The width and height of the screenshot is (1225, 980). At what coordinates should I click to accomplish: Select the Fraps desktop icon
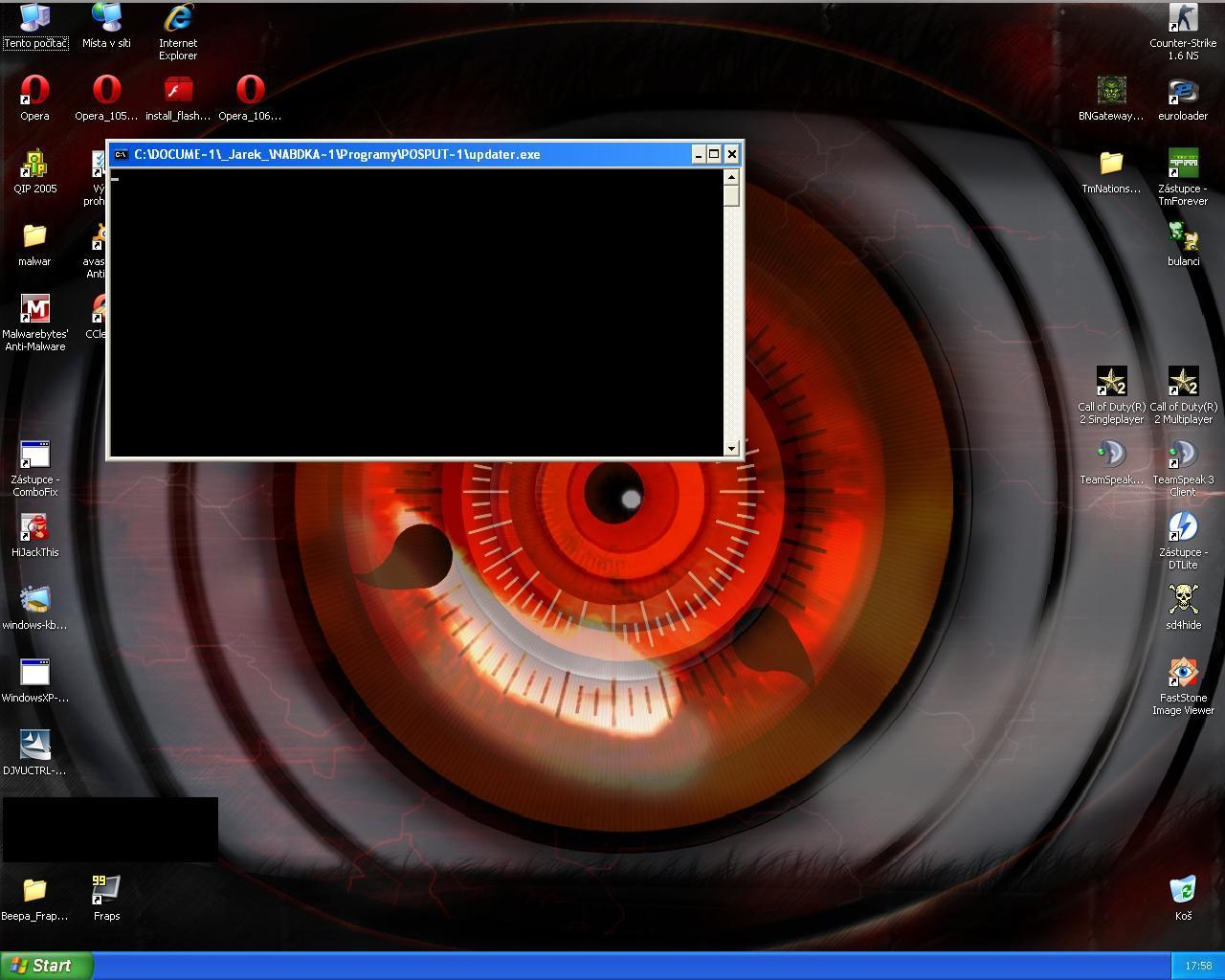106,891
